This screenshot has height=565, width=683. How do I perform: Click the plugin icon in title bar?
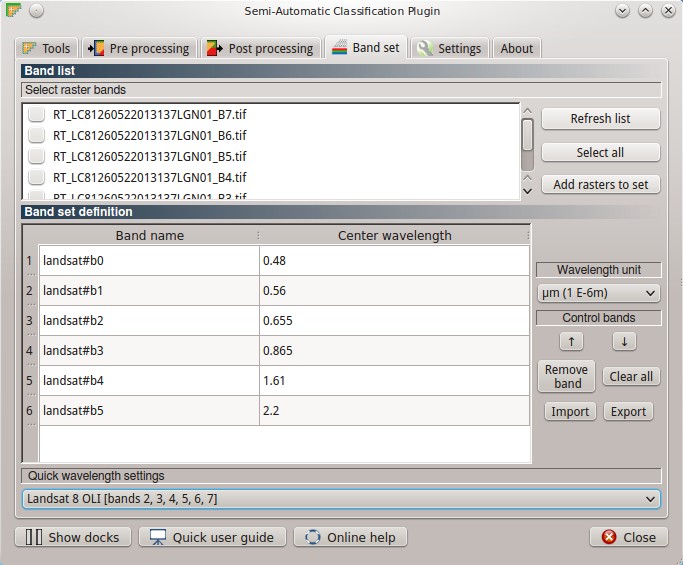[14, 10]
